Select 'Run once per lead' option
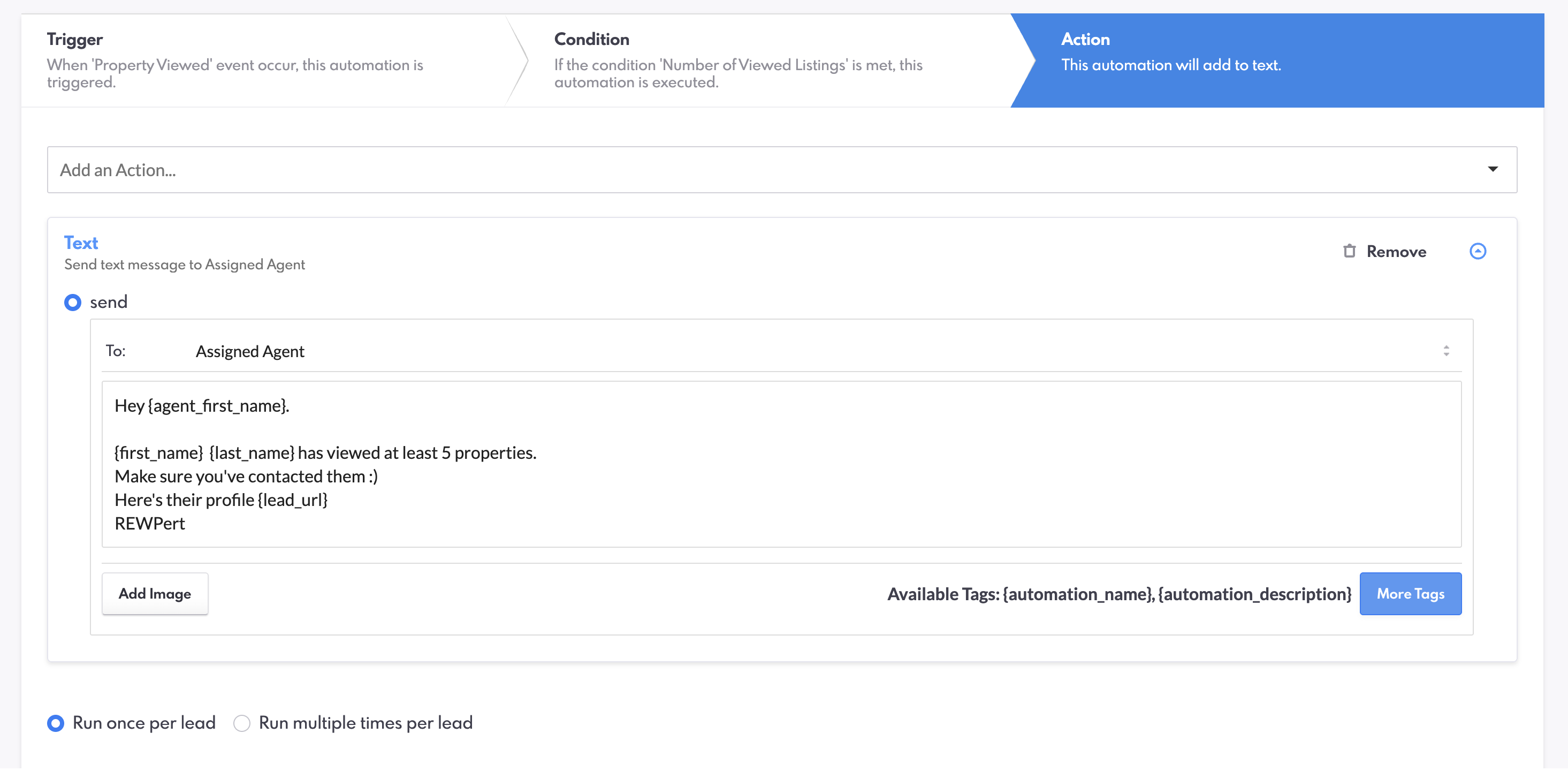Screen dimensions: 1568x771 pyautogui.click(x=56, y=723)
